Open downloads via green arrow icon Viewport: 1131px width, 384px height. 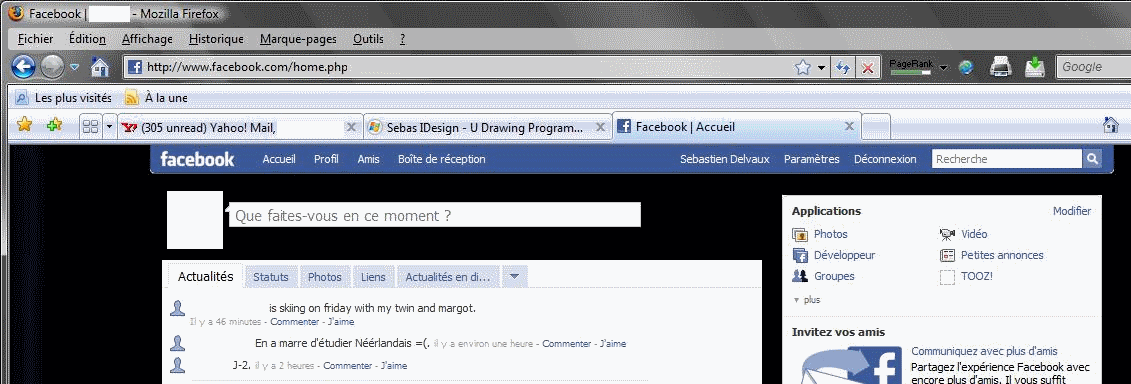click(x=1035, y=67)
